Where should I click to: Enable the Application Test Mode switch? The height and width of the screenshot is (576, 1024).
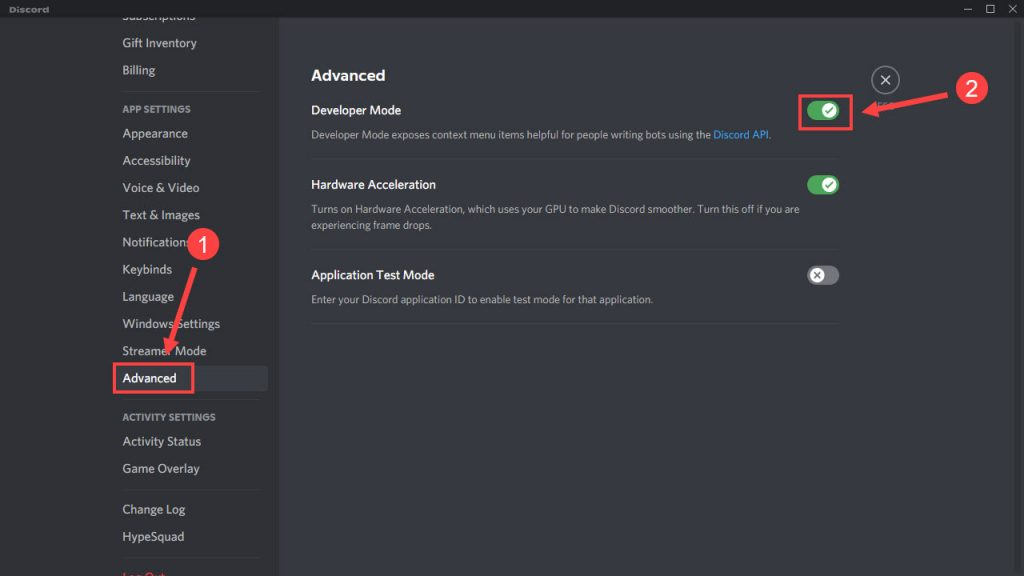pos(823,275)
